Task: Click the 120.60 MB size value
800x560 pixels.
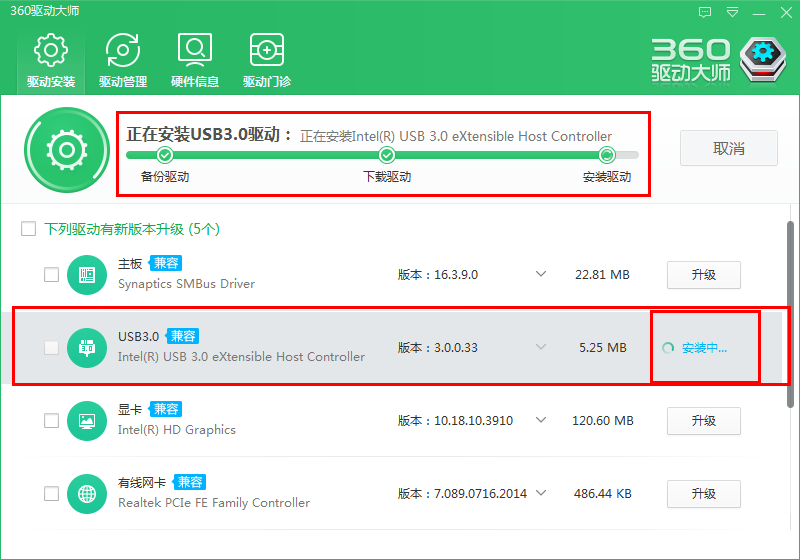Action: (x=603, y=421)
